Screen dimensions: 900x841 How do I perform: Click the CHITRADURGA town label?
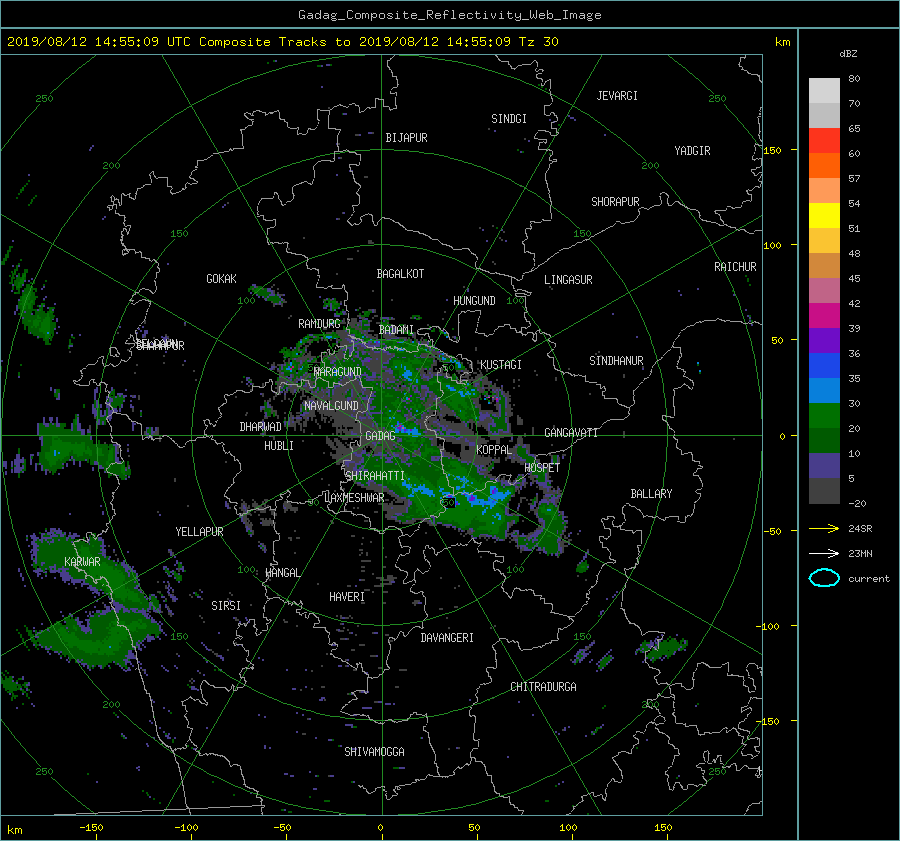543,687
